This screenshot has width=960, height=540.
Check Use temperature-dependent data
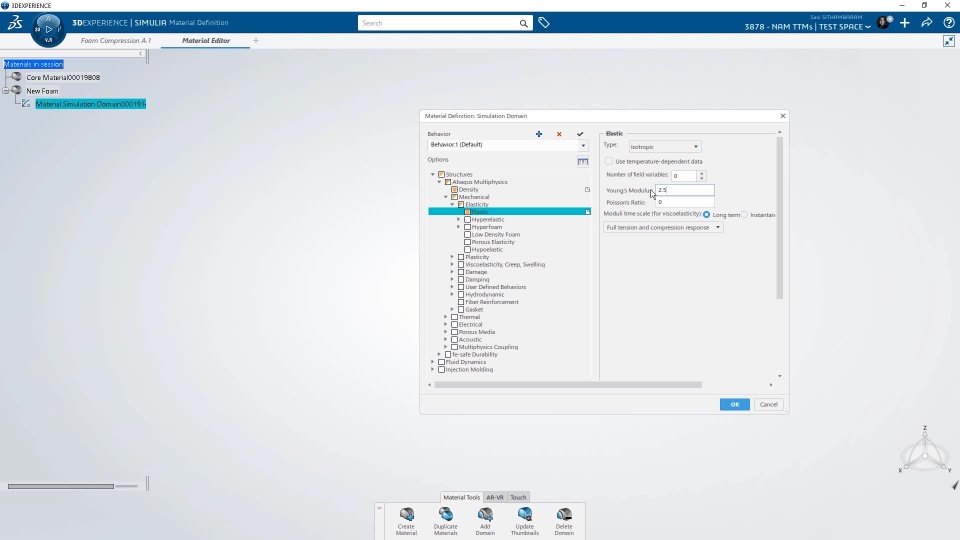pyautogui.click(x=609, y=162)
